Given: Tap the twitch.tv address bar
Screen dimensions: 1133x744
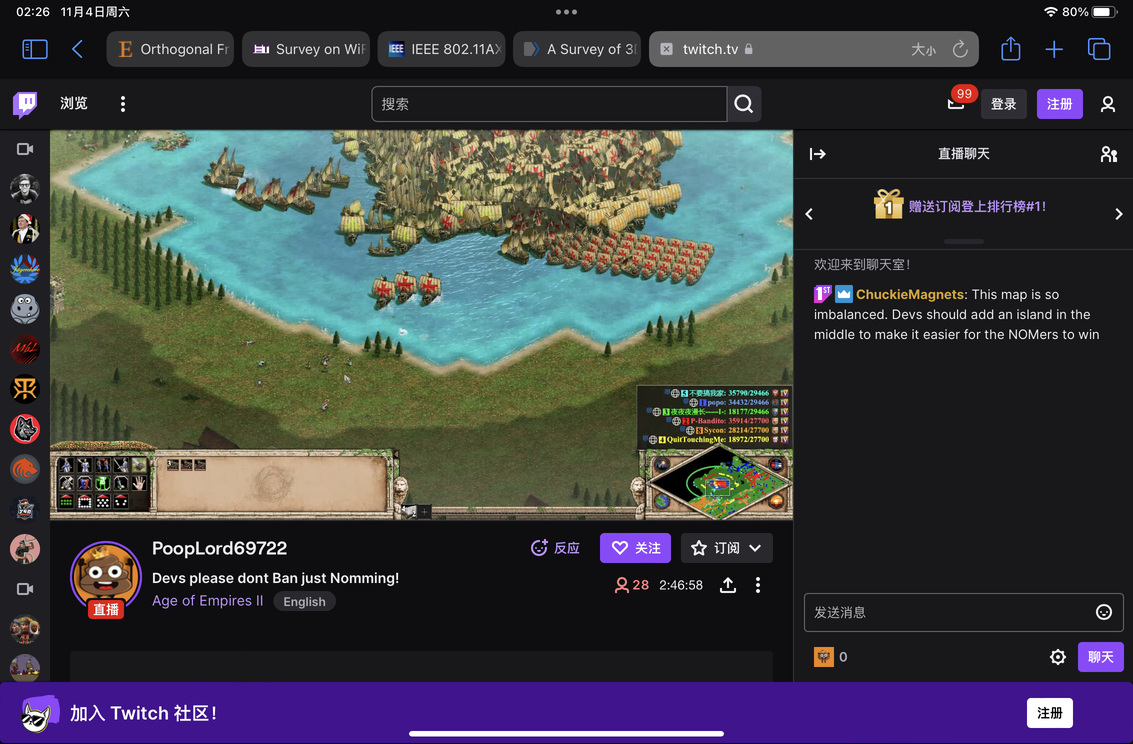Looking at the screenshot, I should [814, 49].
